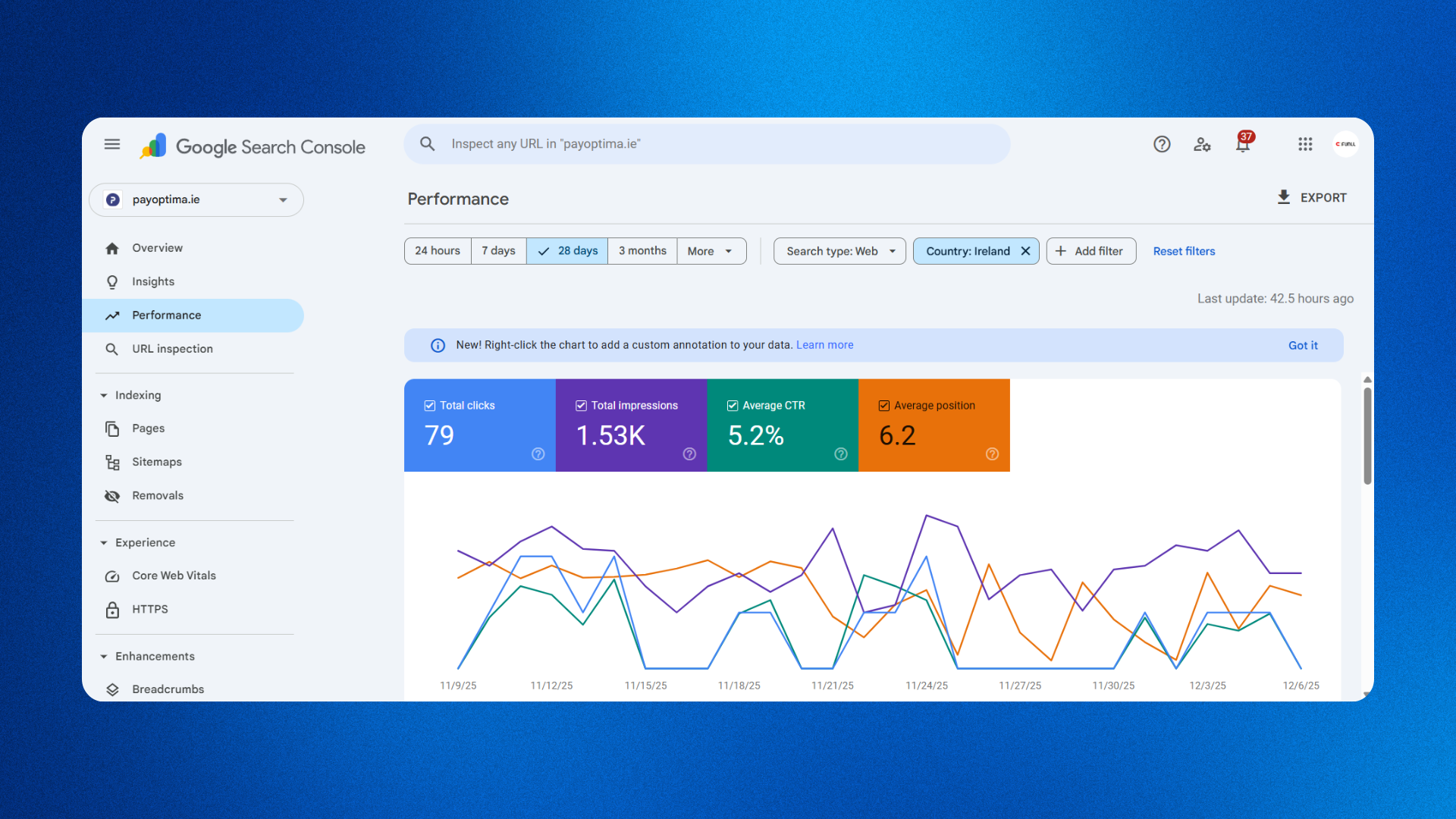
Task: Click the info icon in annotation banner
Action: point(438,346)
